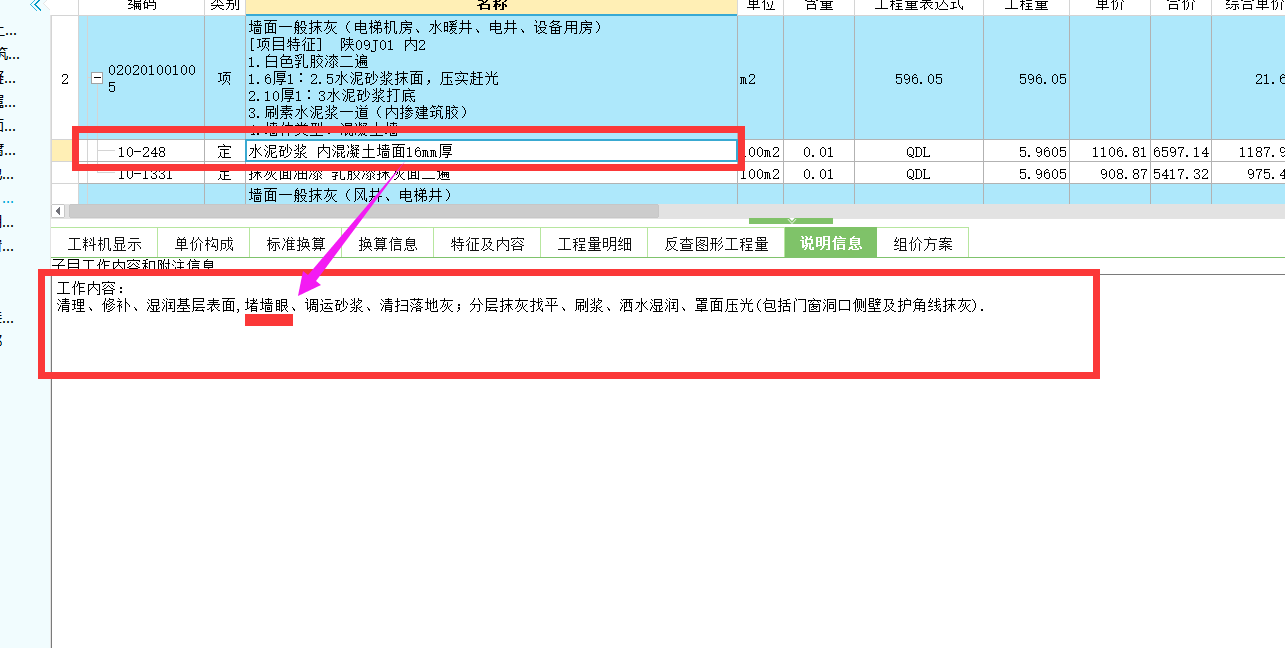Click left scroll arrow of table scrollbar
Screen dimensions: 1285x648
(x=58, y=211)
